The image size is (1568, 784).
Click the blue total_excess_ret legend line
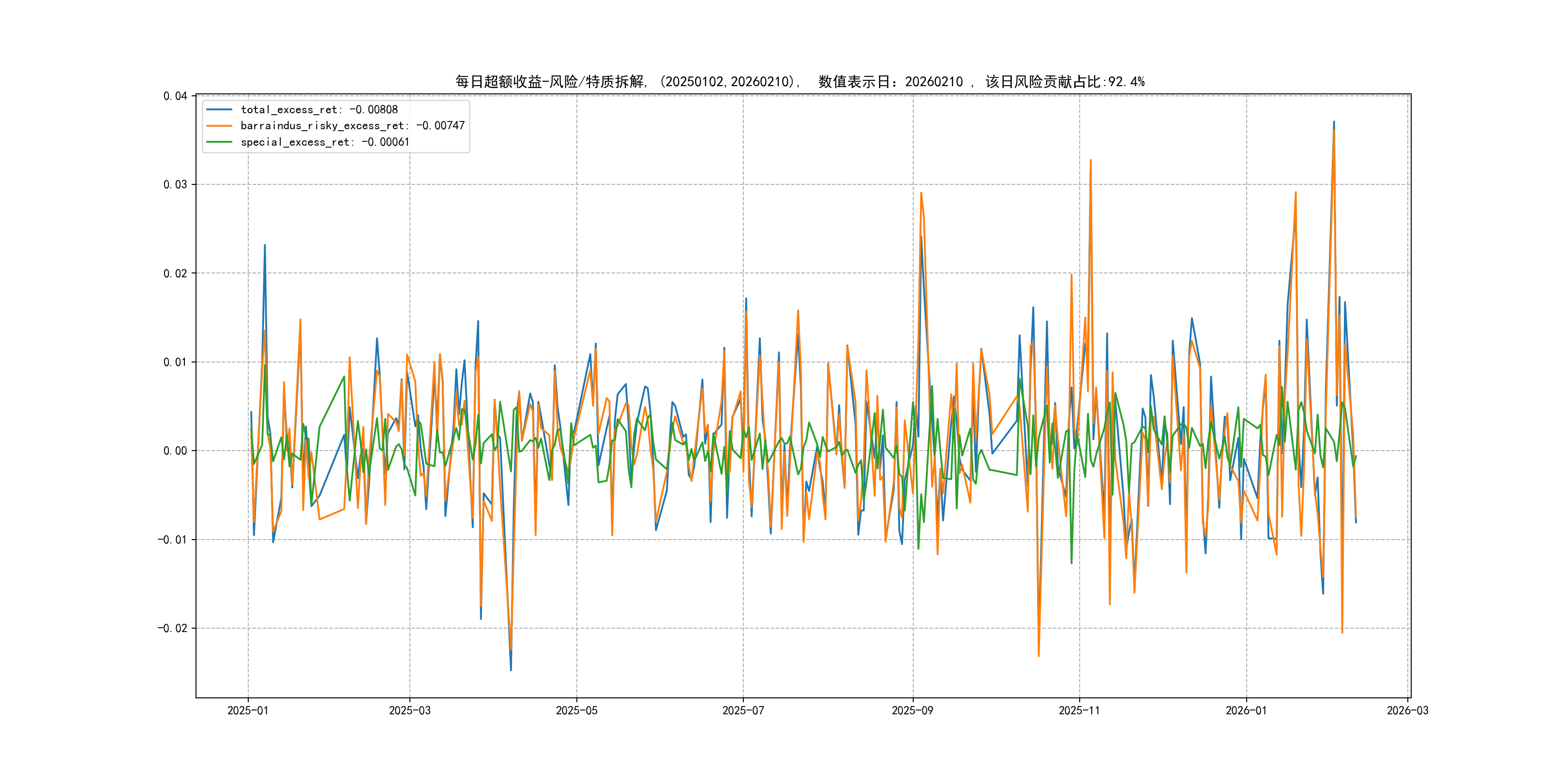219,109
